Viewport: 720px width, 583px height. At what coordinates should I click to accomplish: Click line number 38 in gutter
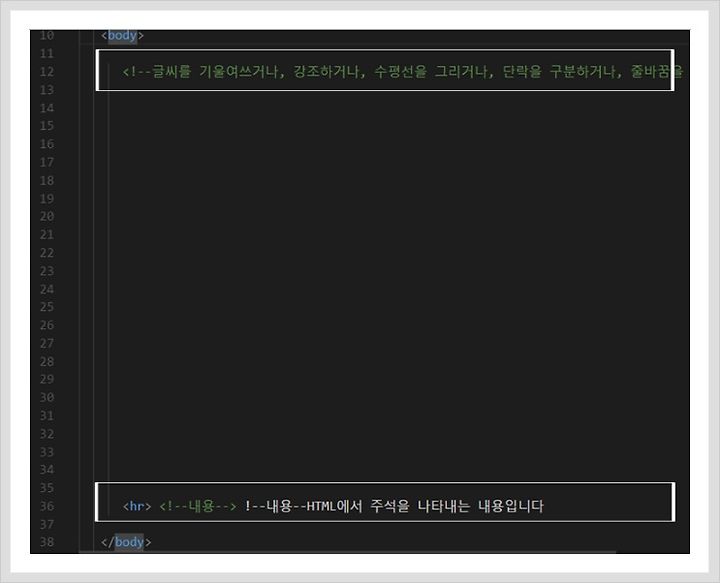(47, 542)
